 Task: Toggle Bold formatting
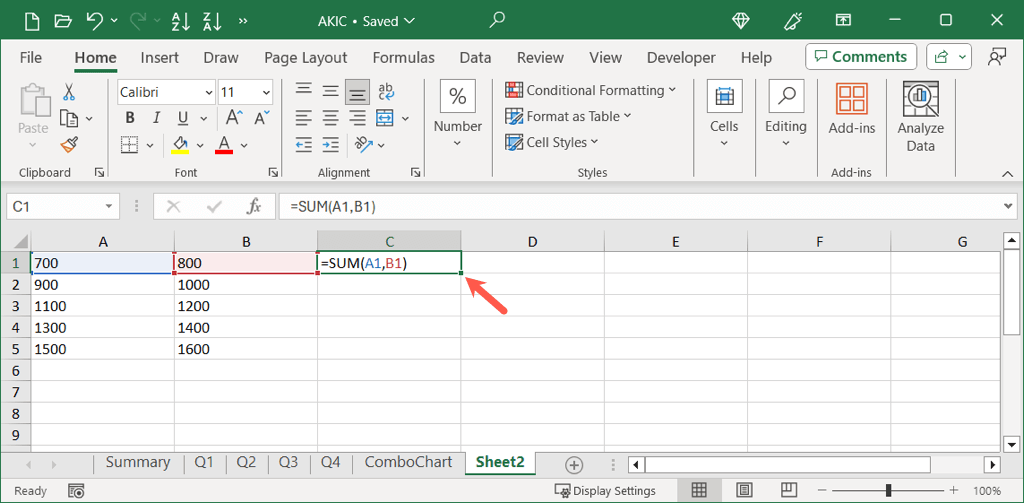130,118
